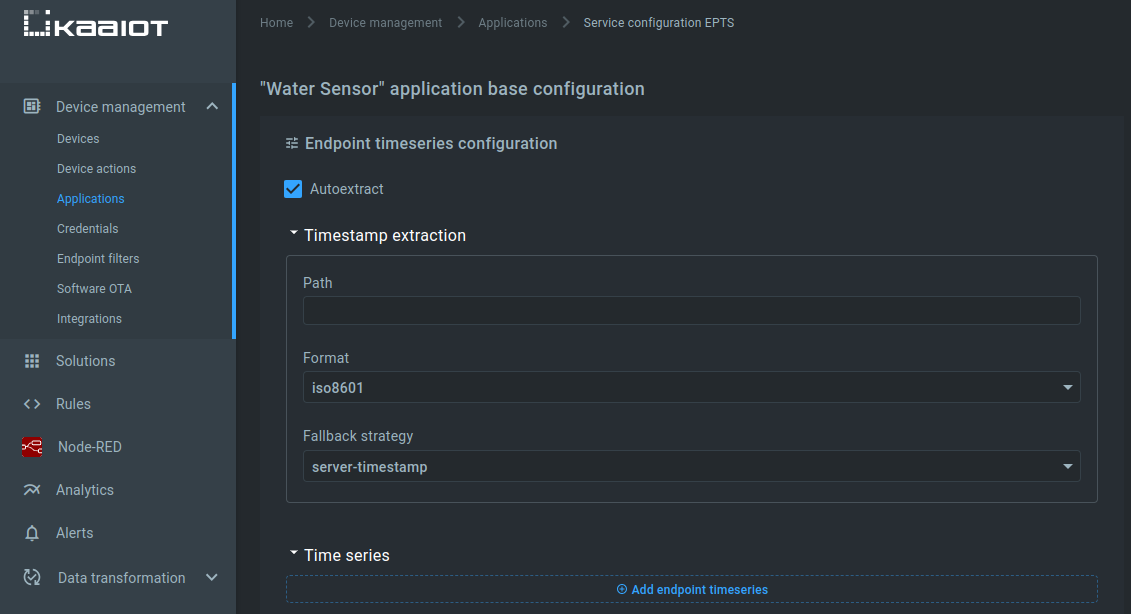
Task: Click the Endpoint timeseries configuration heading
Action: [431, 144]
